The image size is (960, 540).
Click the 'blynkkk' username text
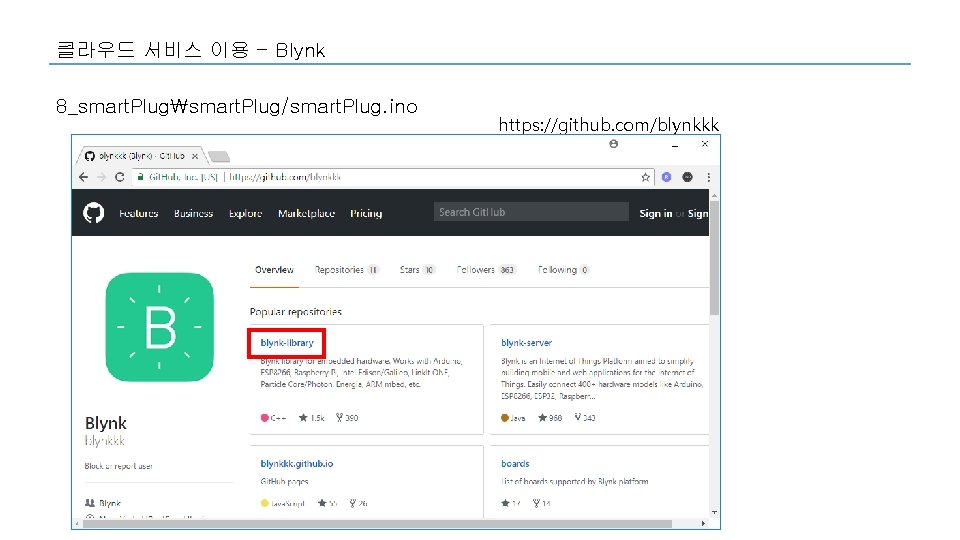click(105, 441)
